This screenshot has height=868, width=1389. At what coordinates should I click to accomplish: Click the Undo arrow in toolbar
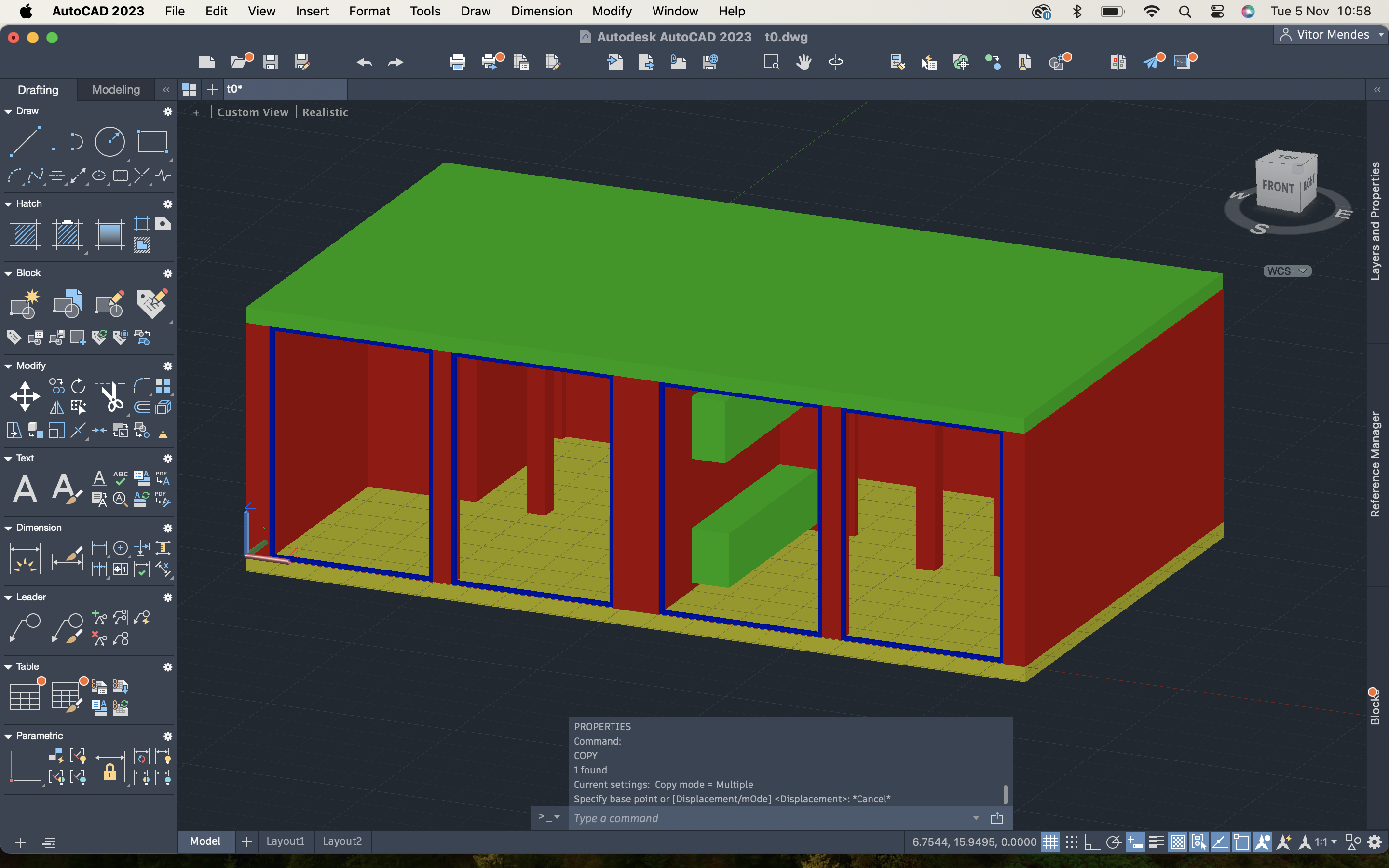(x=364, y=62)
